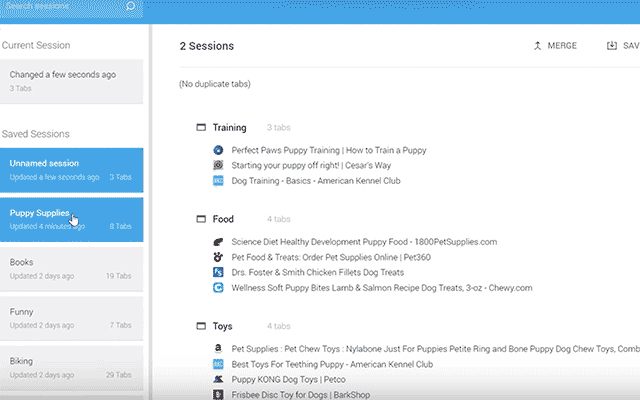Image resolution: width=640 pixels, height=400 pixels.
Task: Click the Toys window icon
Action: click(201, 327)
